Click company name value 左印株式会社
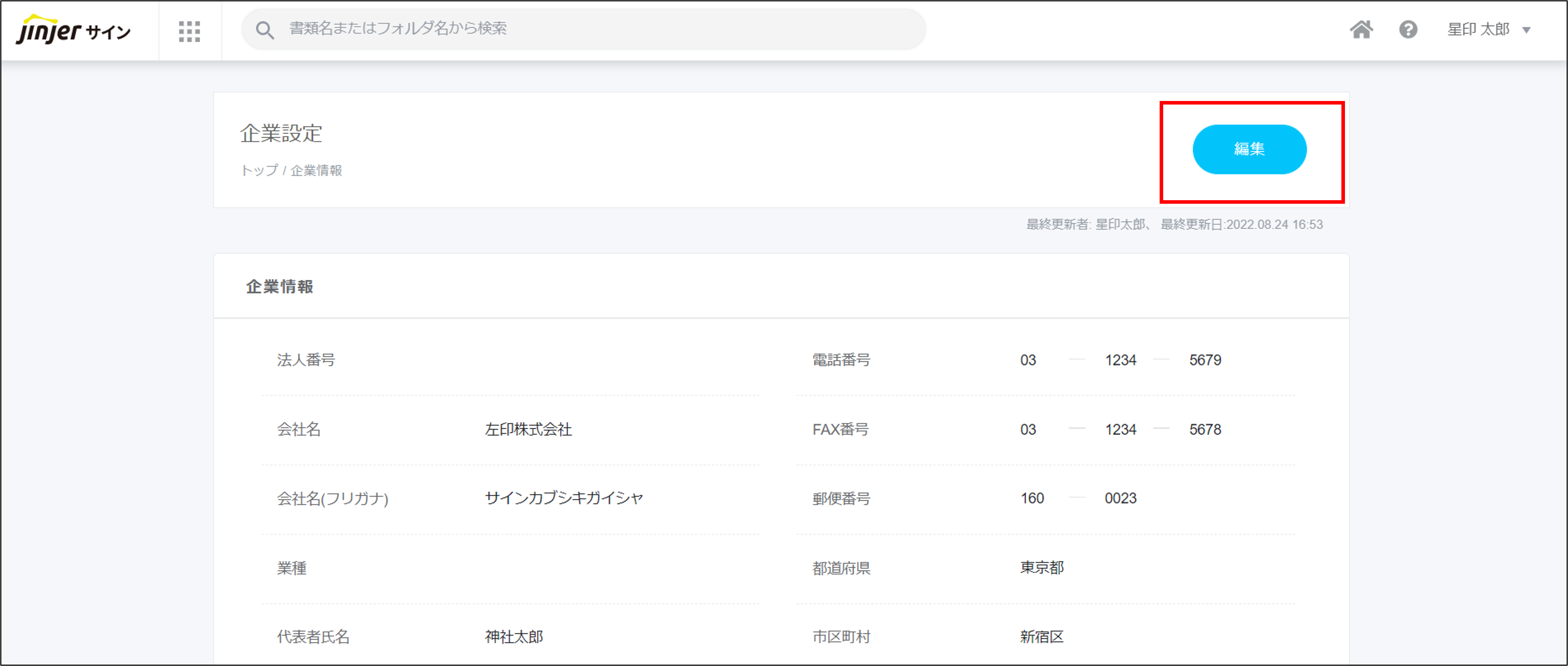This screenshot has width=1568, height=666. 528,430
